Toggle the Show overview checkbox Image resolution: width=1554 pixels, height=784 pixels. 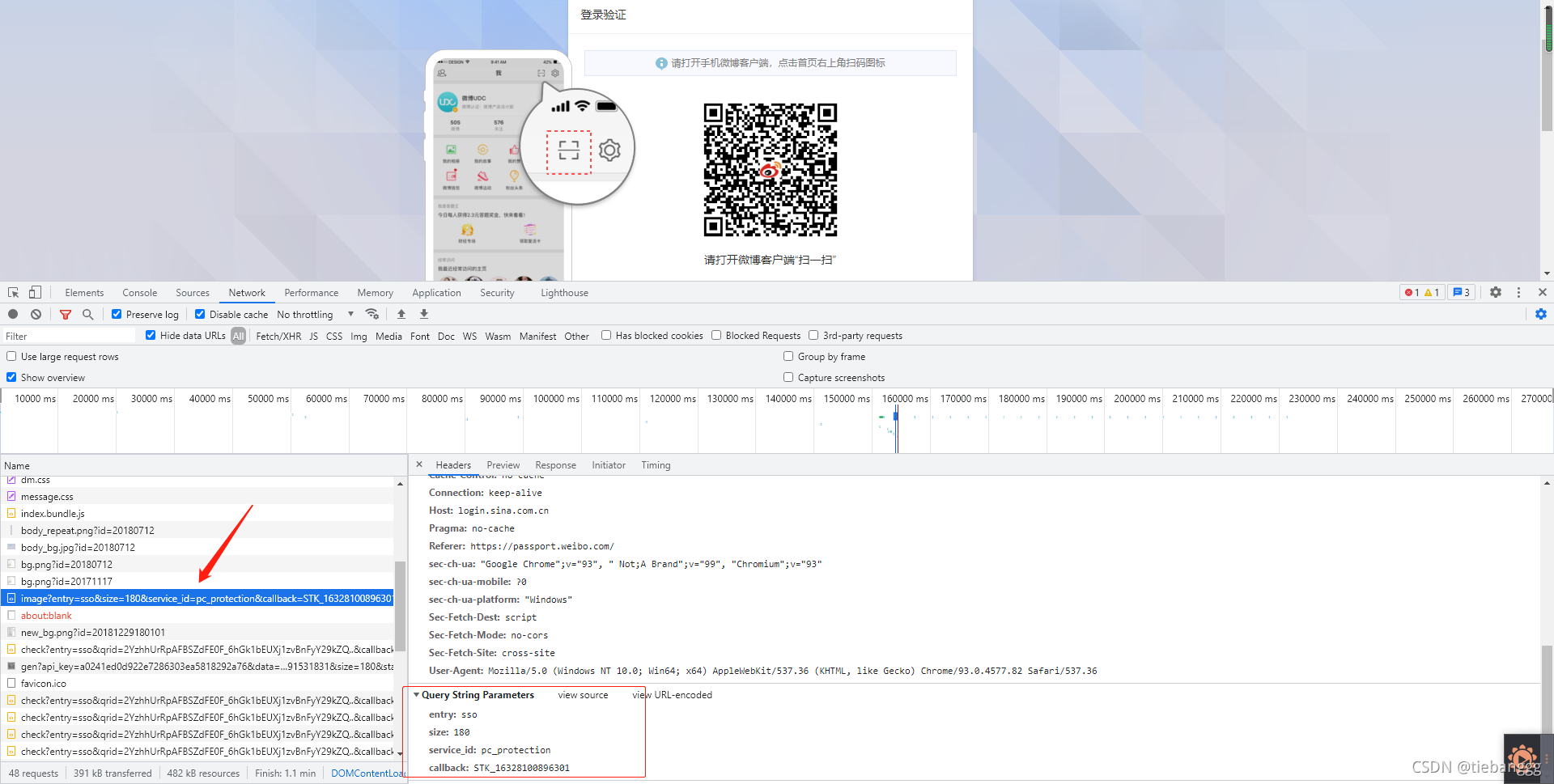(x=11, y=377)
